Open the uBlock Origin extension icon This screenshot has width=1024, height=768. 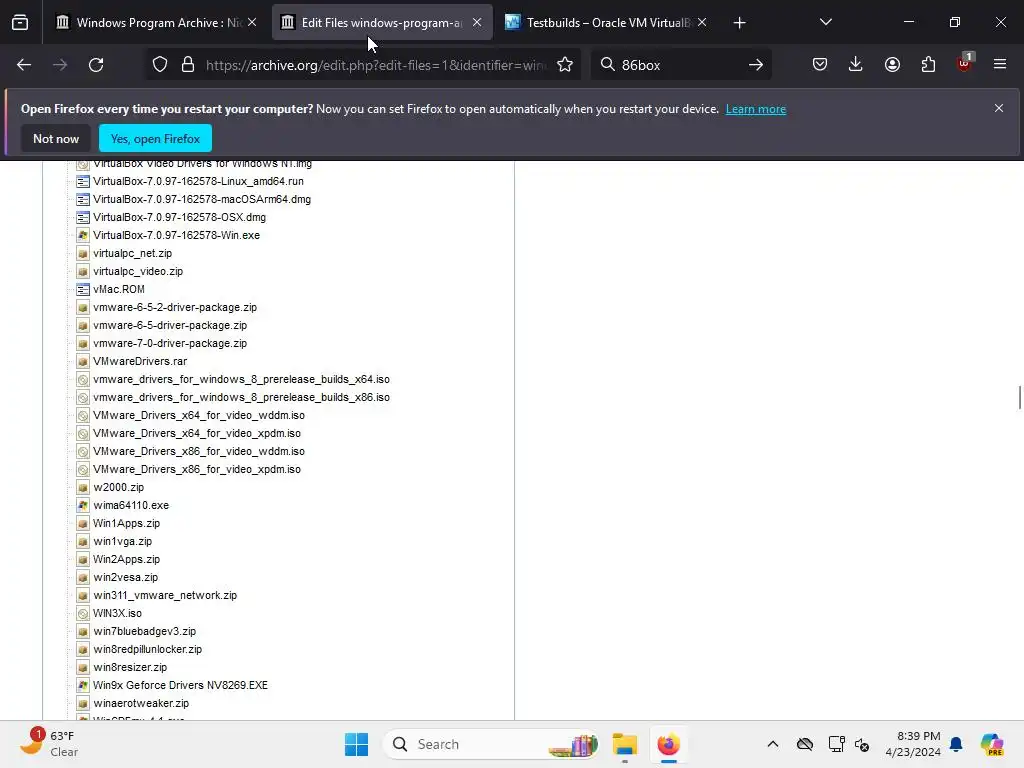click(x=965, y=63)
